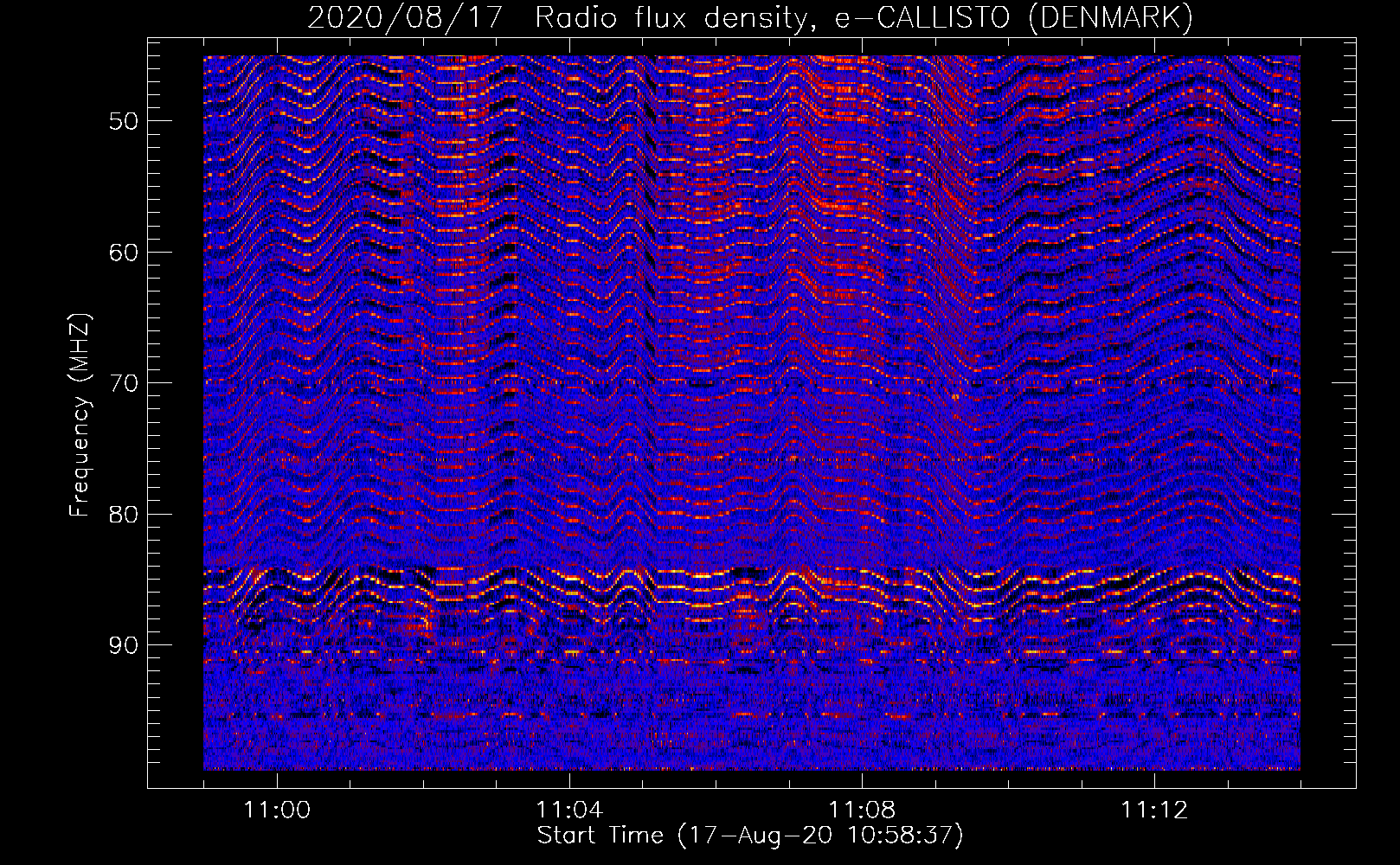Click the 50 frequency tick label

point(123,121)
